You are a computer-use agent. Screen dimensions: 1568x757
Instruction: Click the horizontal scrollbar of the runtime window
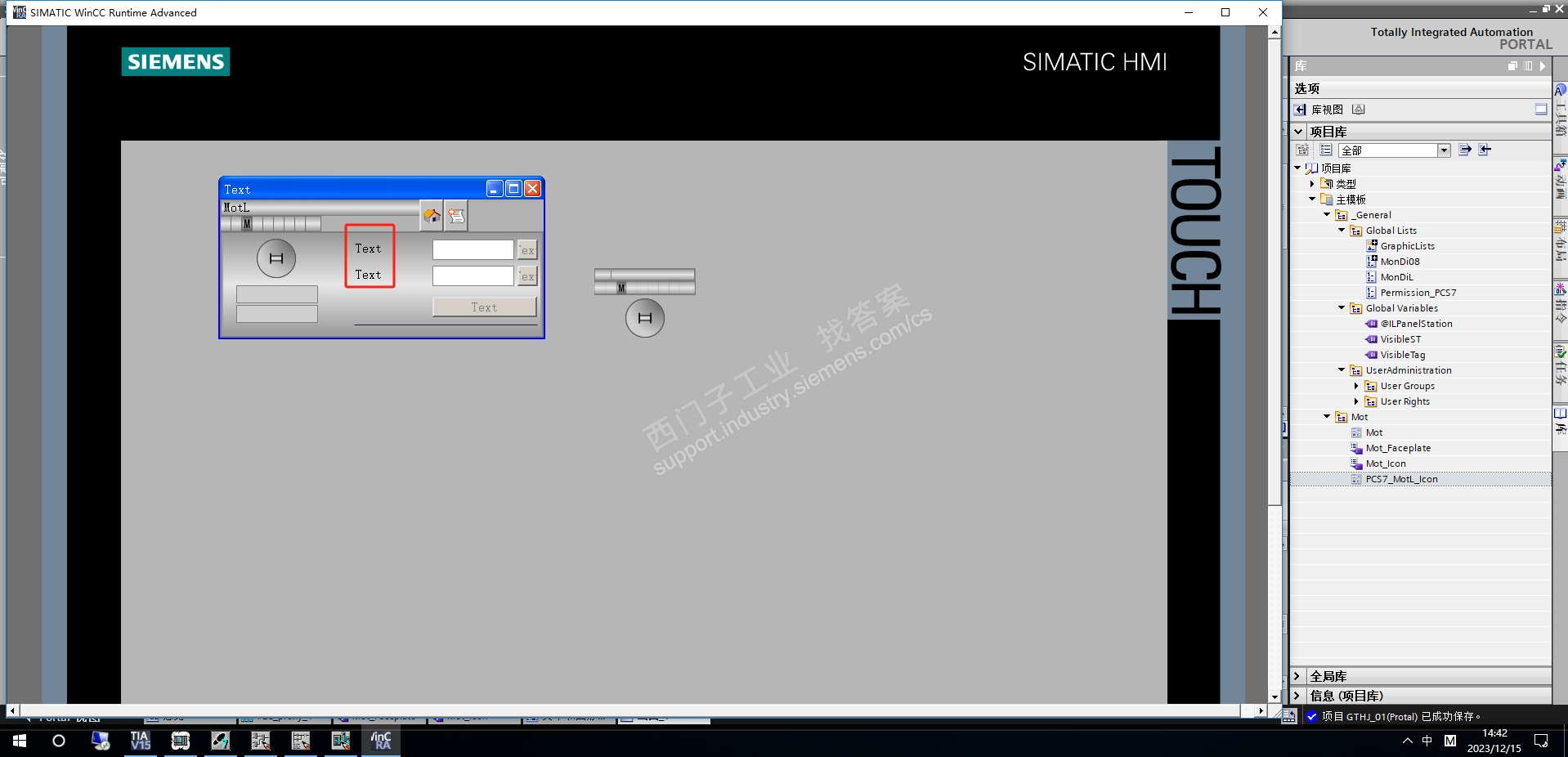[637, 711]
